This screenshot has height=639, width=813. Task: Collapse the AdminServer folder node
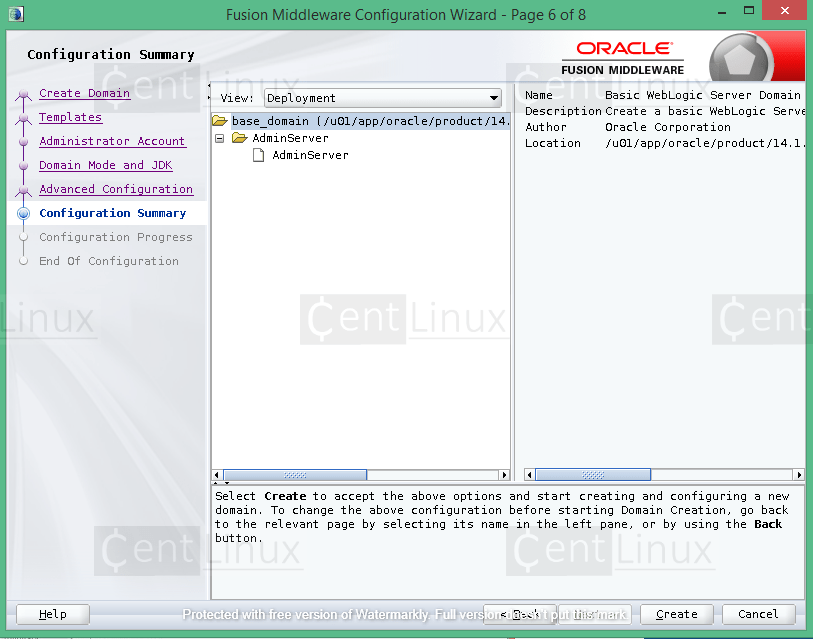point(220,138)
